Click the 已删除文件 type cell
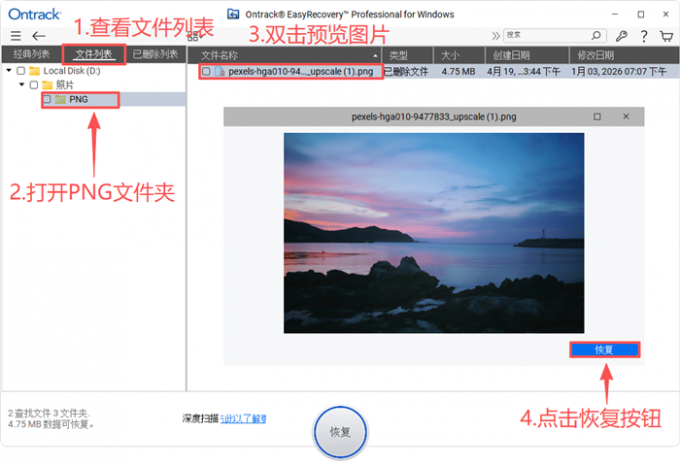680x464 pixels. click(x=406, y=72)
